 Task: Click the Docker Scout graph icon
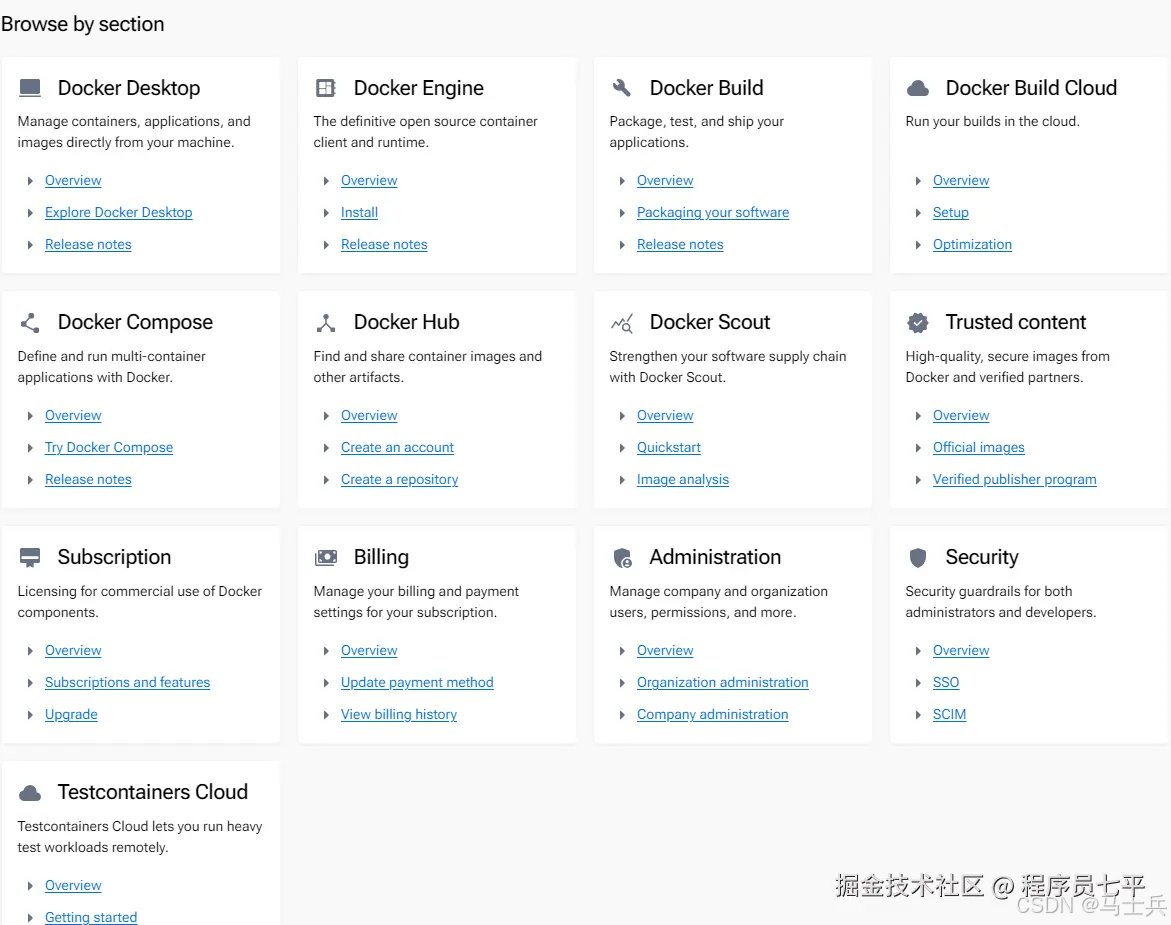pyautogui.click(x=621, y=321)
